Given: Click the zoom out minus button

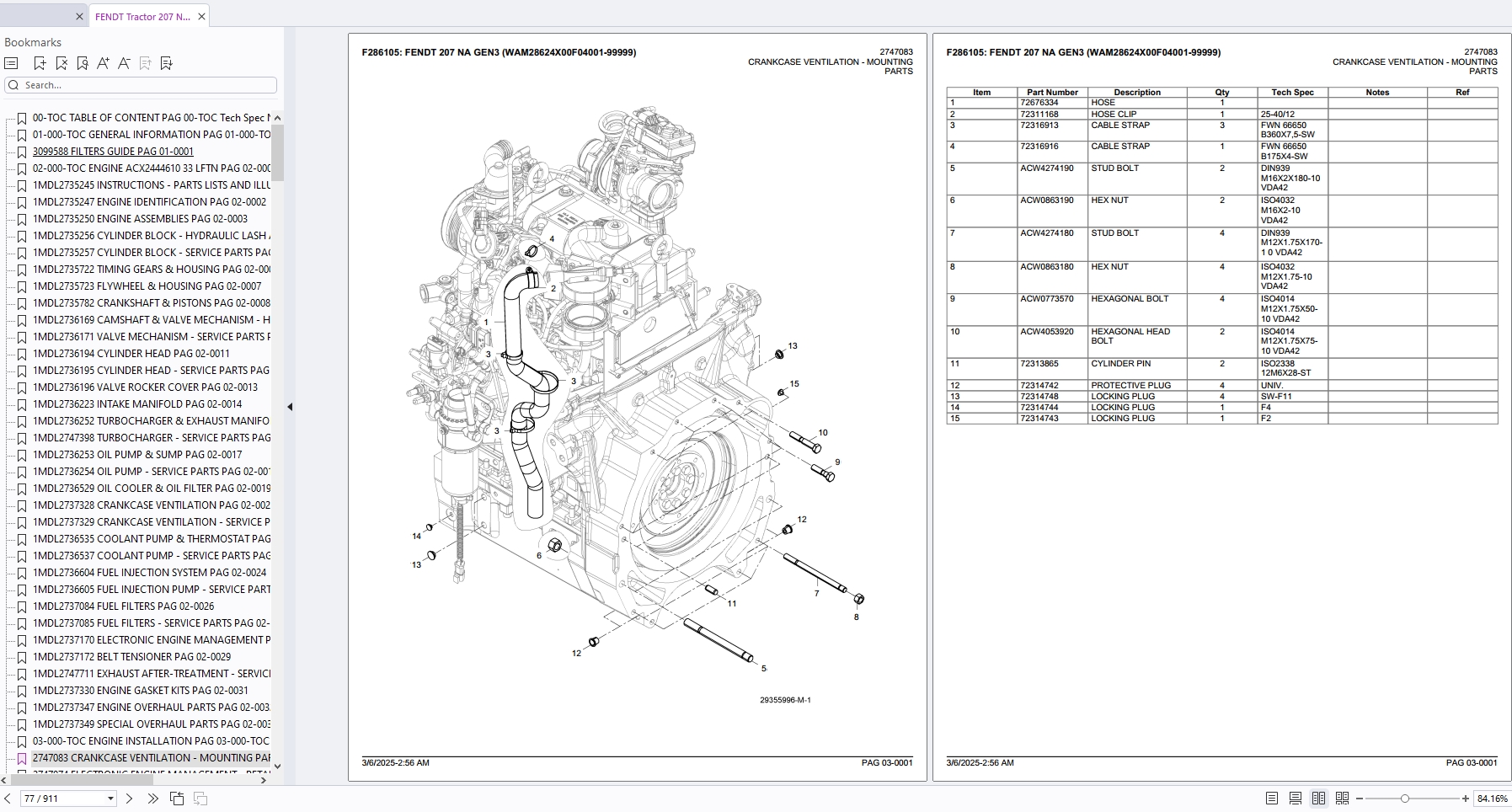Looking at the screenshot, I should [1360, 799].
